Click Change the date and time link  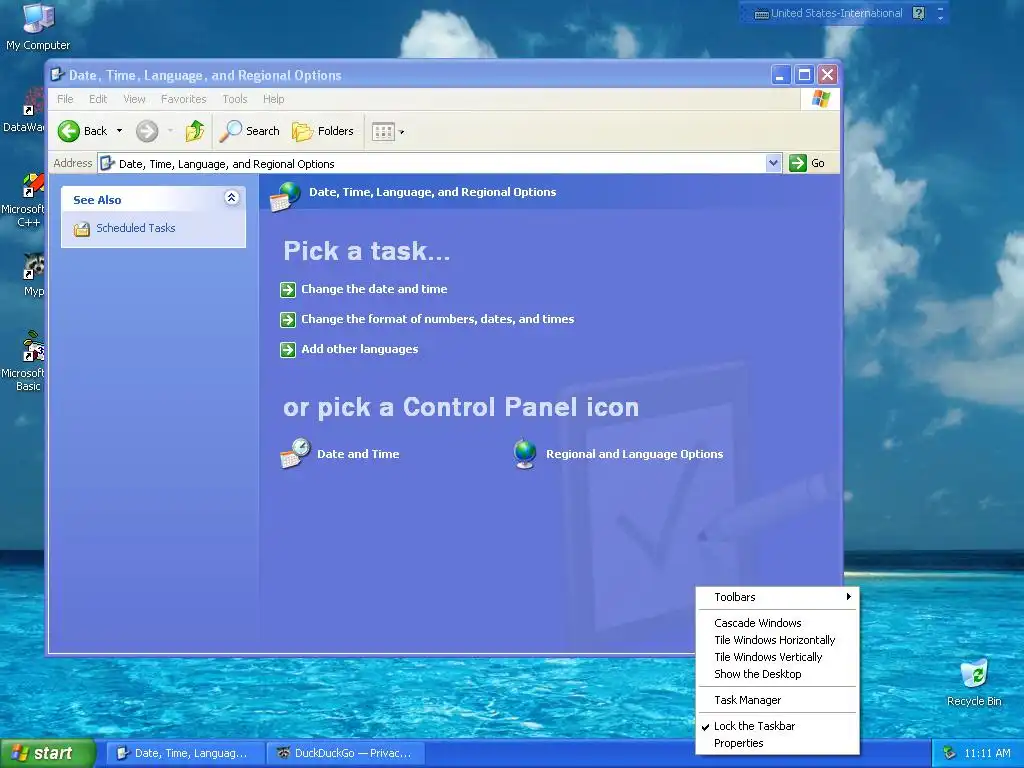[x=374, y=289]
